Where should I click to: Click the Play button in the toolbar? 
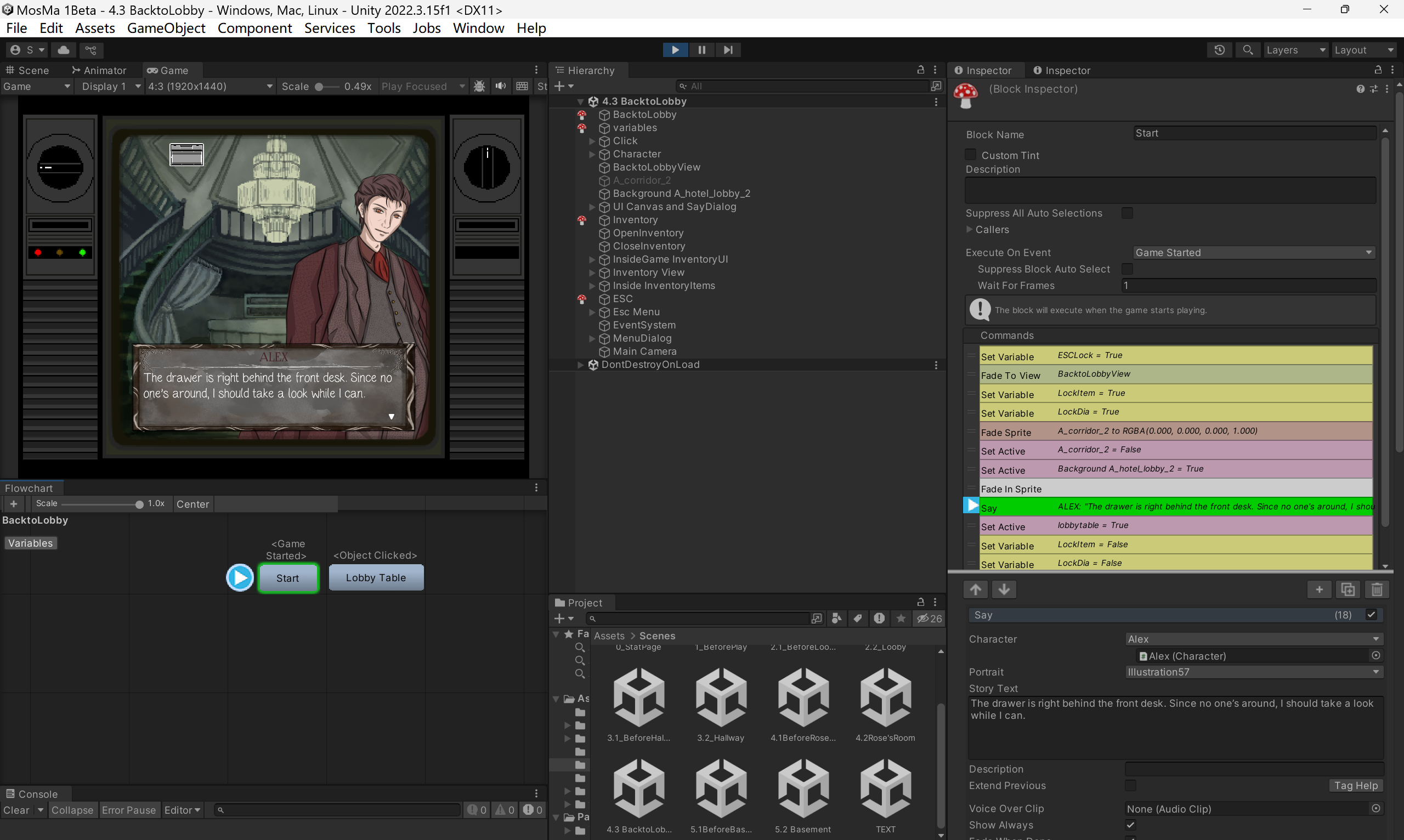pyautogui.click(x=675, y=50)
